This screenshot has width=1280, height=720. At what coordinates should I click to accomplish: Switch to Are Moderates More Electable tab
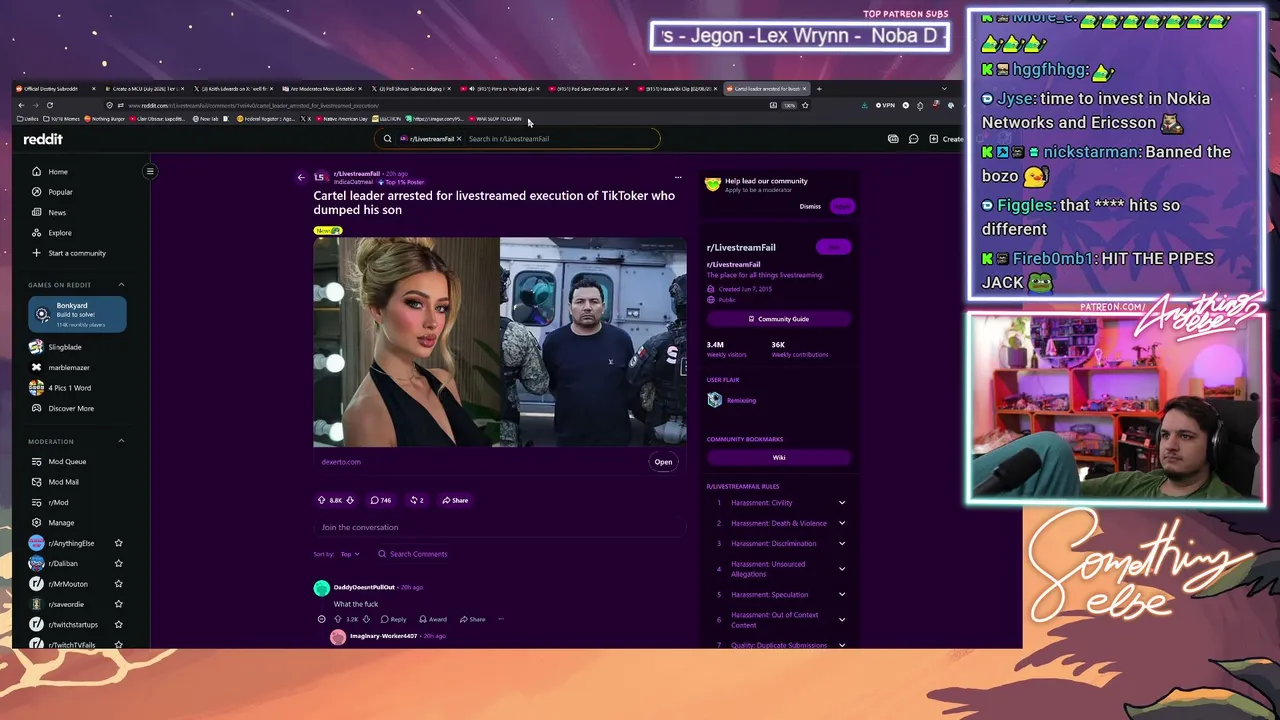pyautogui.click(x=322, y=89)
